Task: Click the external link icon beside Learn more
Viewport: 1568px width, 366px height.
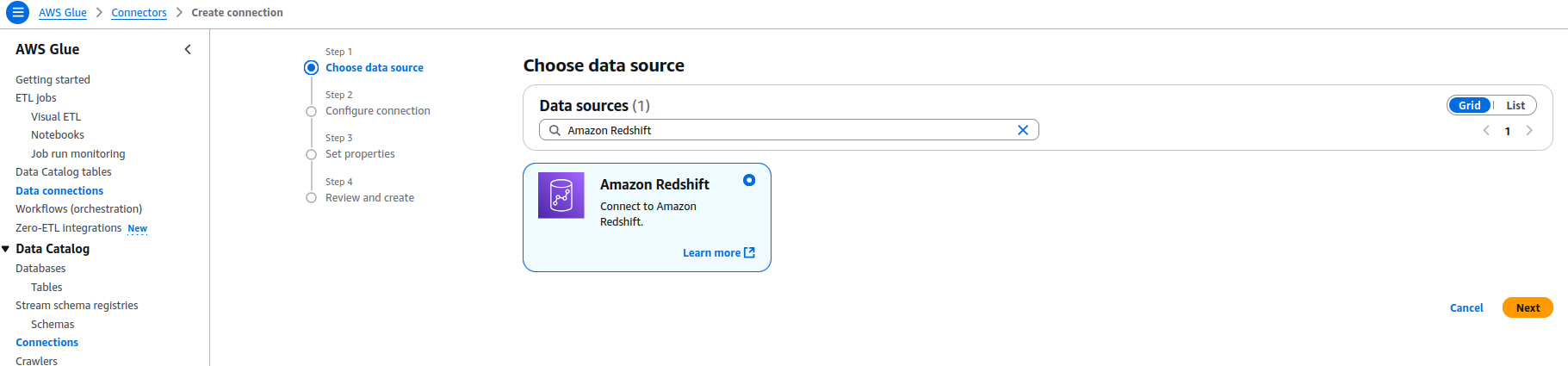Action: (749, 253)
